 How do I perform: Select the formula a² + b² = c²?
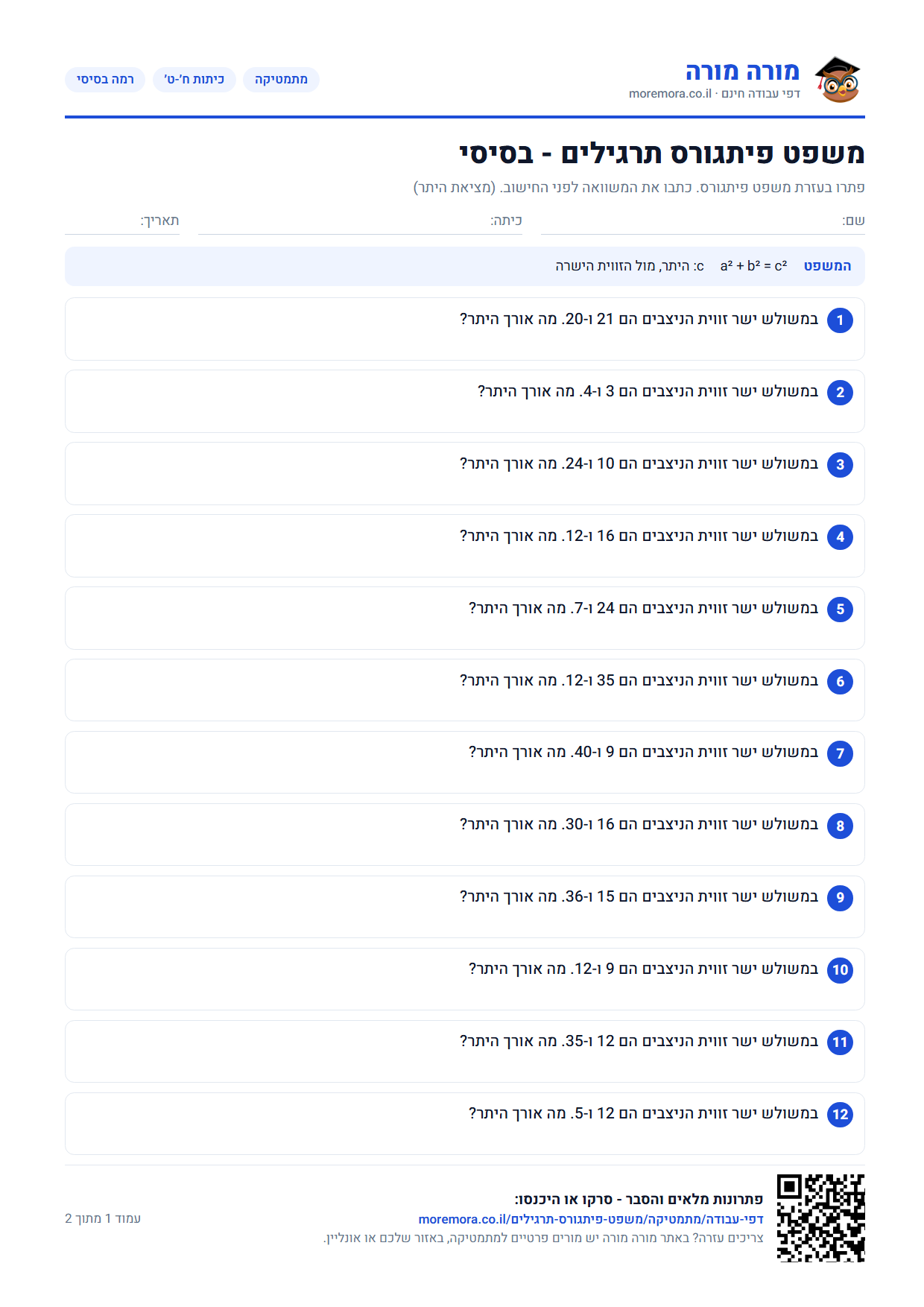click(753, 266)
